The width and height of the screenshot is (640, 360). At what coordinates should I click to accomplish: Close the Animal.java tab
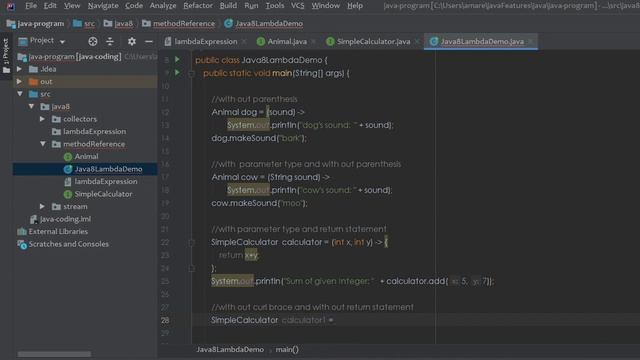(313, 42)
